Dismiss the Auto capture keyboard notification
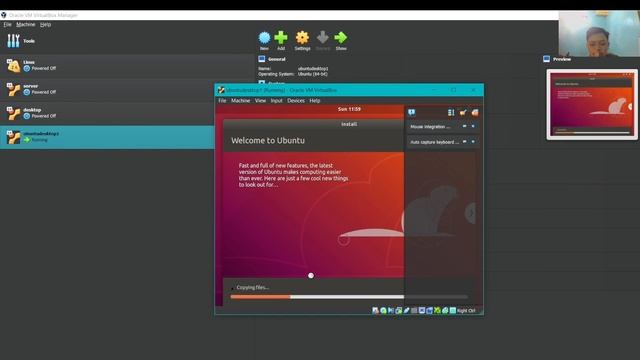Viewport: 640px width, 360px height. coord(473,142)
